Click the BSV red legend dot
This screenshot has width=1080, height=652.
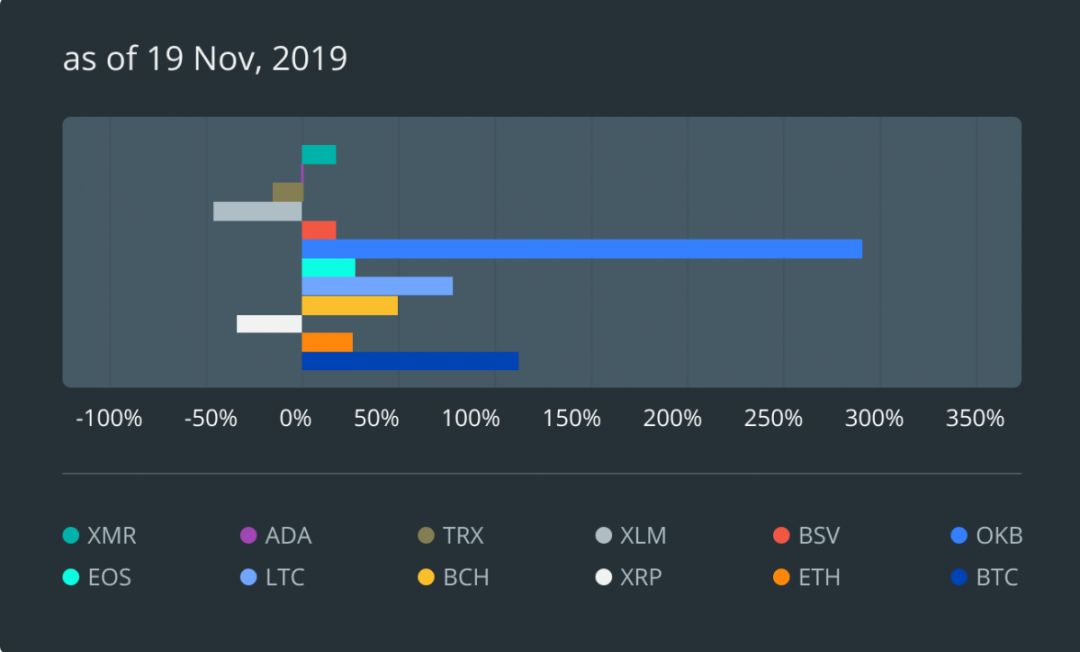coord(782,536)
